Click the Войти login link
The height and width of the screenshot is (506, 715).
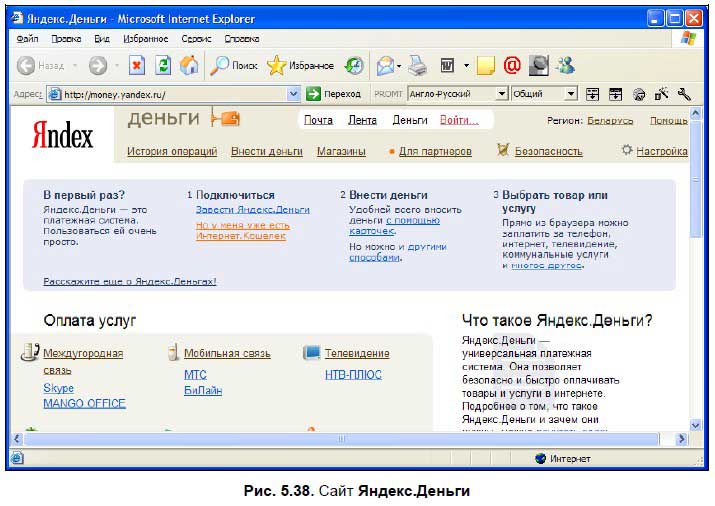(459, 120)
